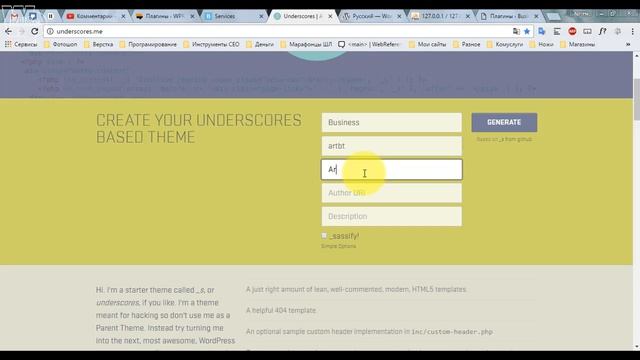The image size is (640, 360).
Task: Click the Business theme name field
Action: [391, 122]
